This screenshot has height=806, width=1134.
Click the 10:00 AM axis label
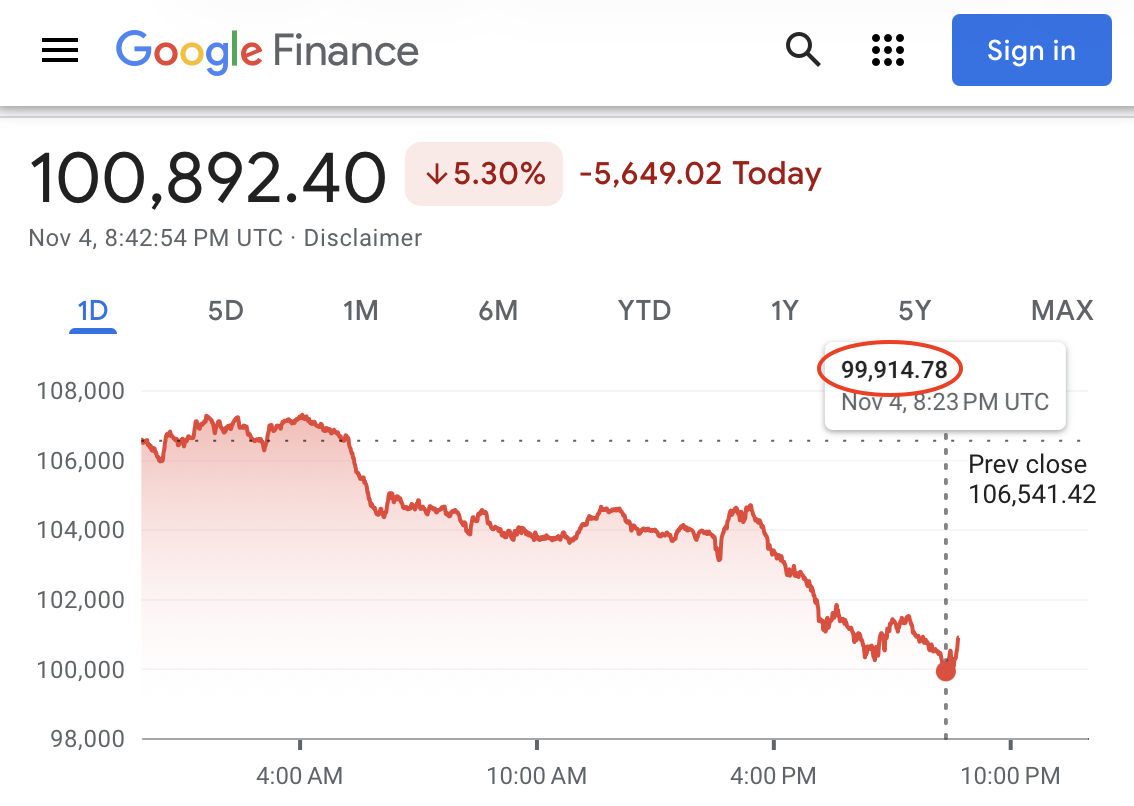tap(537, 775)
